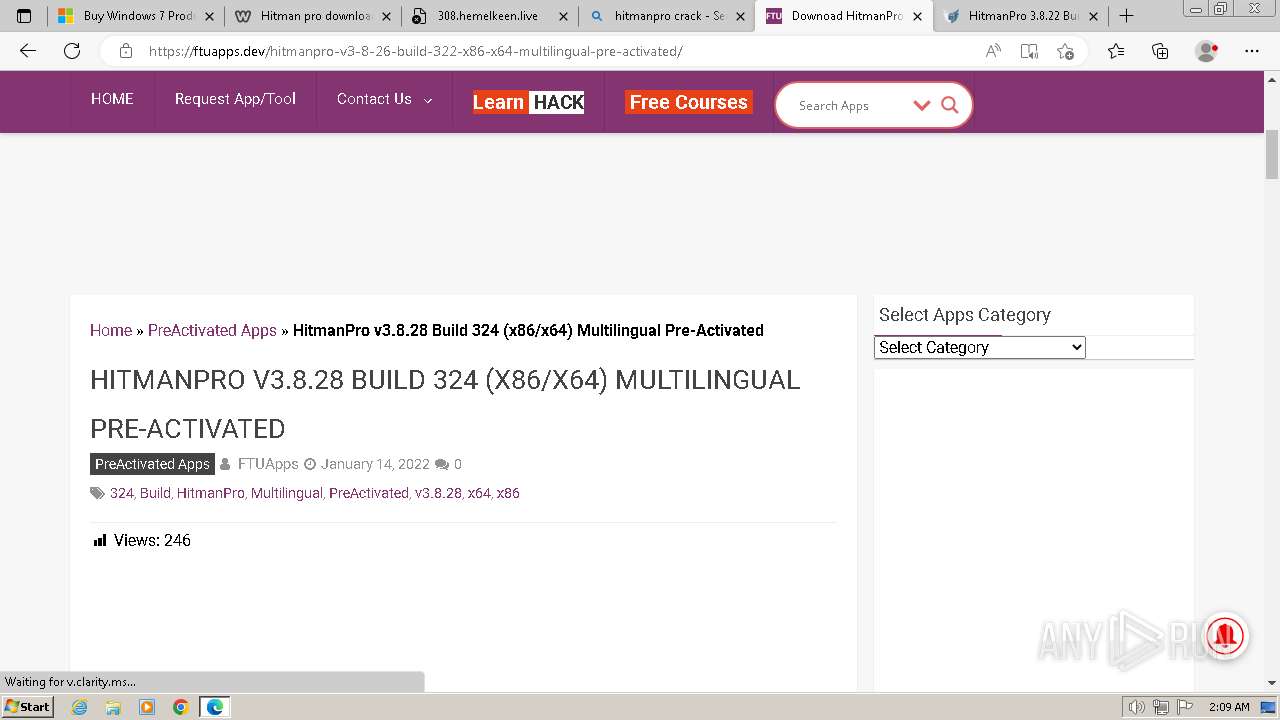Click the taskbar clock 2:09 AM

tap(1229, 707)
